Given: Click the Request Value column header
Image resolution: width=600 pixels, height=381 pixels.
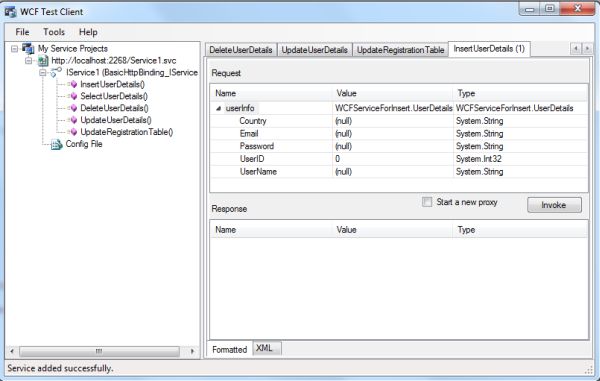Looking at the screenshot, I should click(x=393, y=93).
